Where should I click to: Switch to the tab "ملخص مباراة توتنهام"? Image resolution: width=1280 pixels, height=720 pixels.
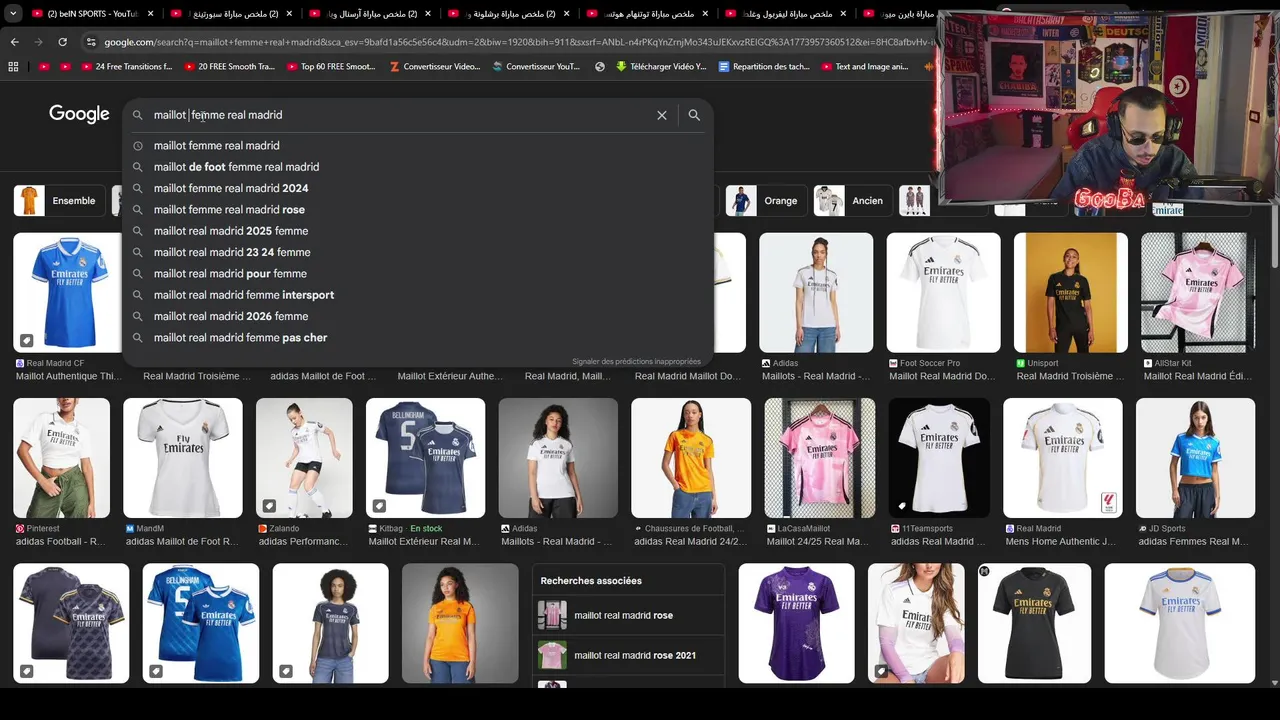pyautogui.click(x=650, y=14)
